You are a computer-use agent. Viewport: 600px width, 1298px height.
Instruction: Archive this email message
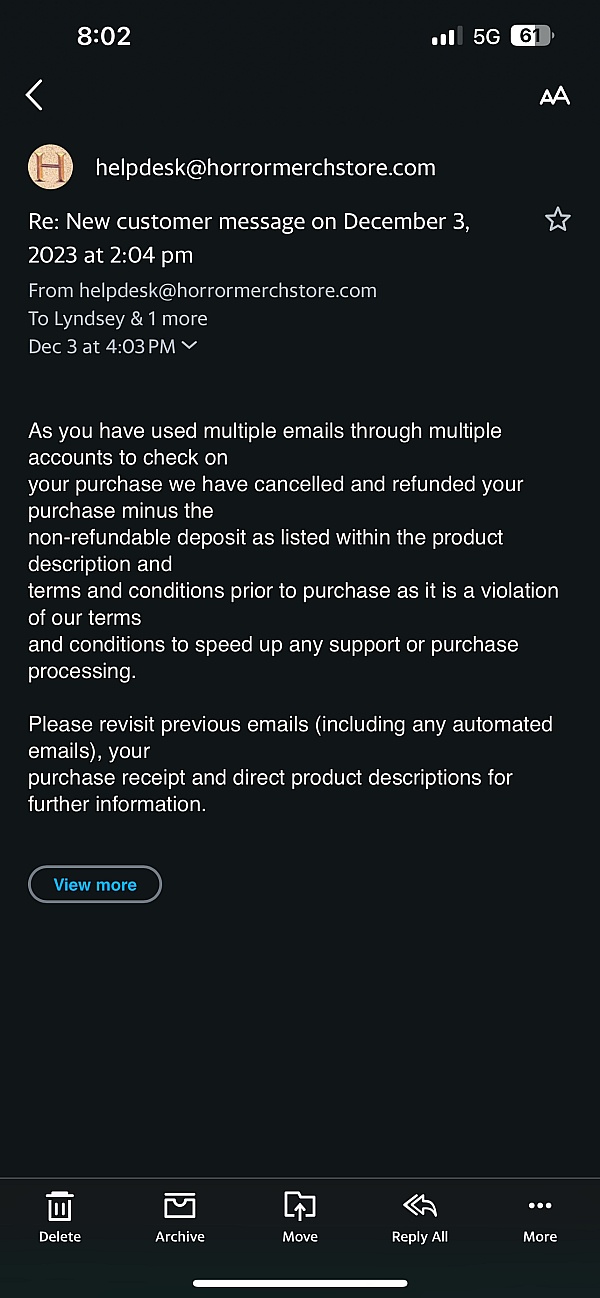click(180, 1217)
